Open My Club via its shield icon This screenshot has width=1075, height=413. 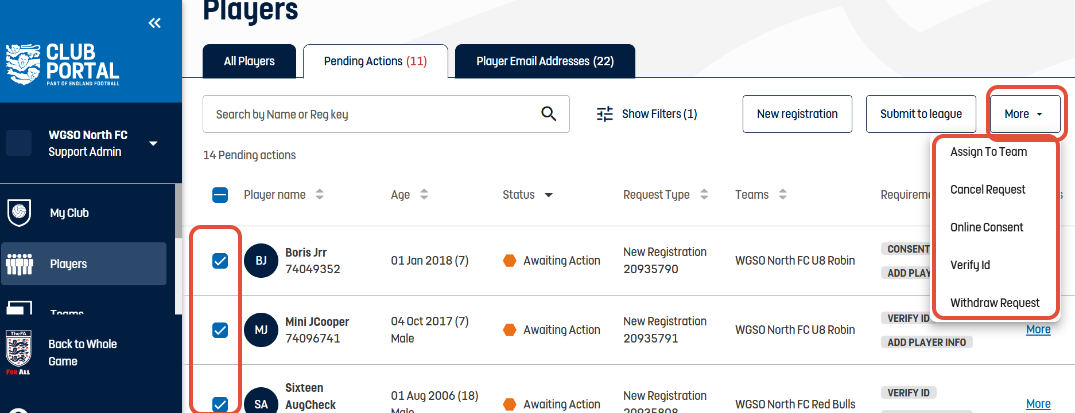(x=19, y=213)
